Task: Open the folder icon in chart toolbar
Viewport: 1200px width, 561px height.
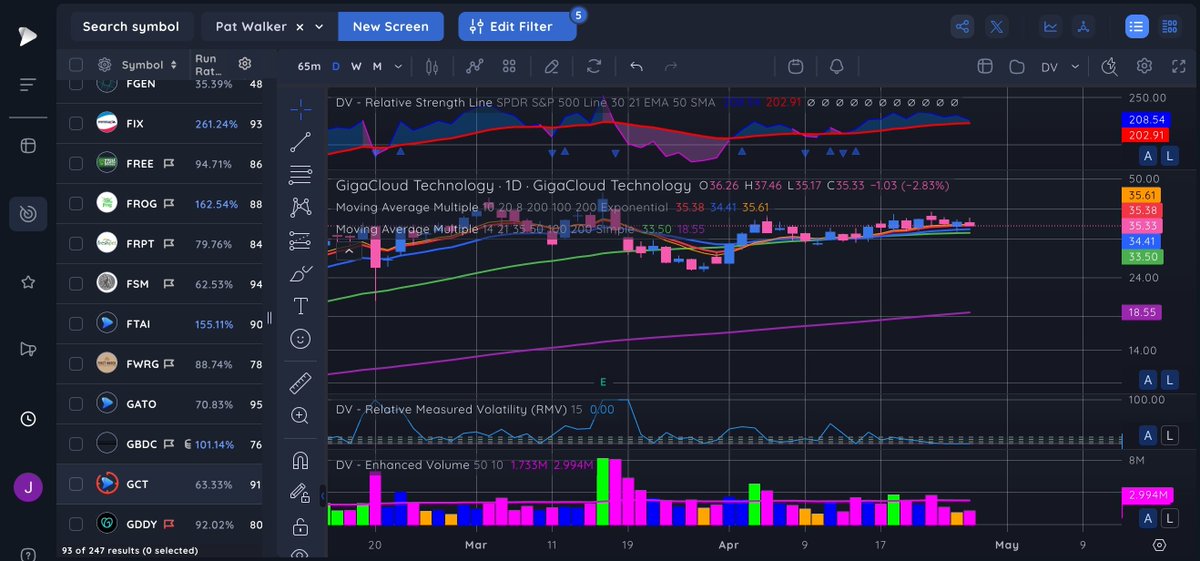Action: coord(1017,67)
